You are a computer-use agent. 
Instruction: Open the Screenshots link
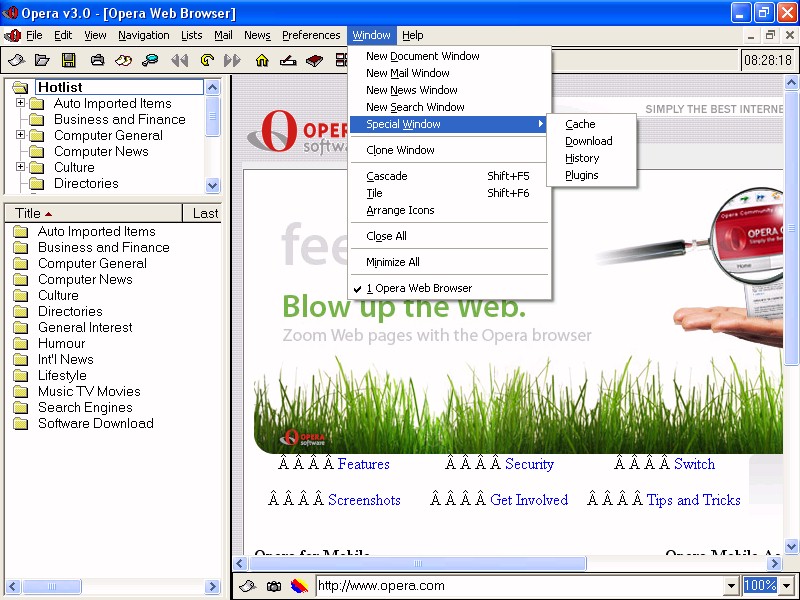click(364, 499)
